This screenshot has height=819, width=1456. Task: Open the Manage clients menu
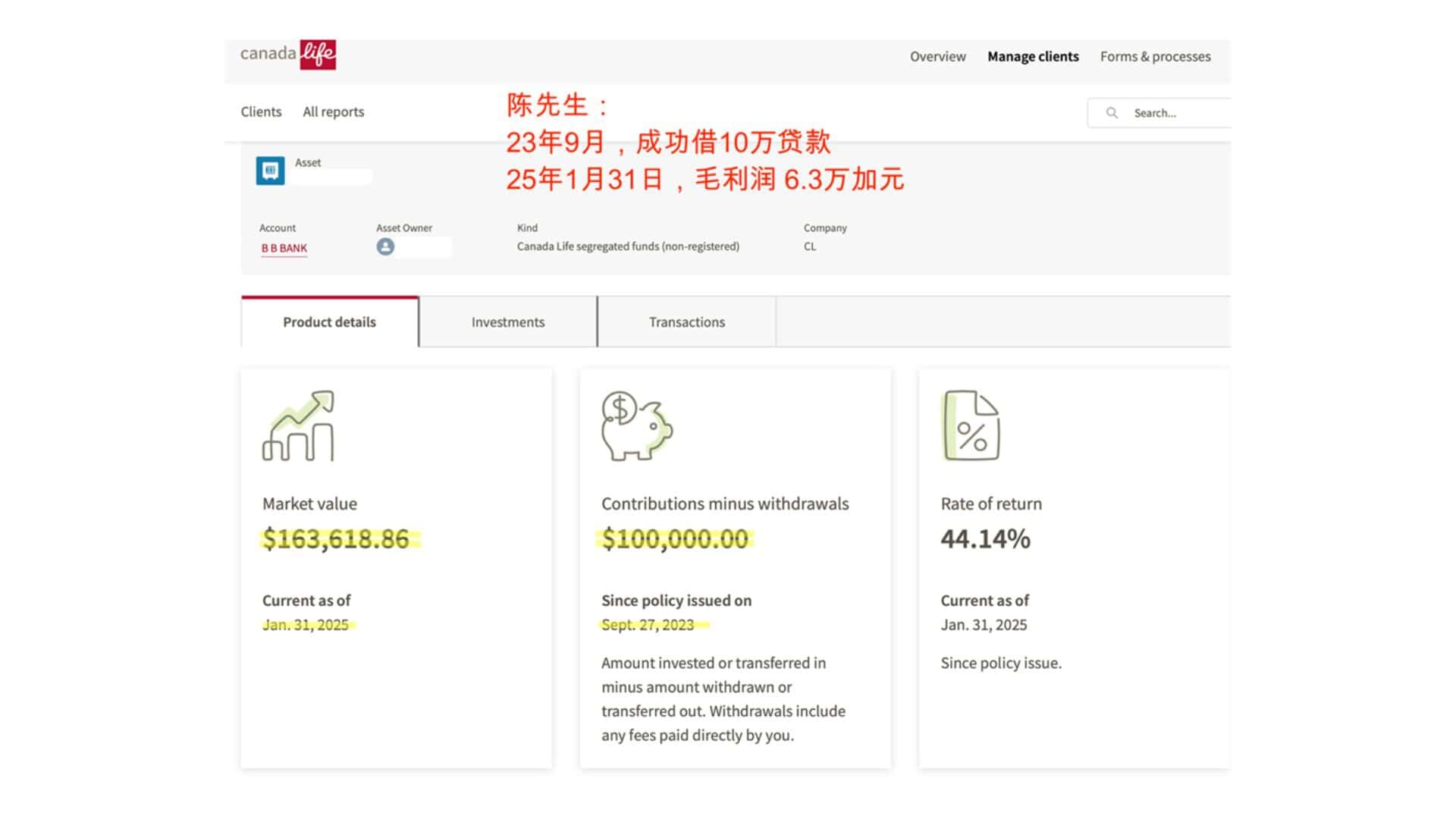[x=1033, y=57]
